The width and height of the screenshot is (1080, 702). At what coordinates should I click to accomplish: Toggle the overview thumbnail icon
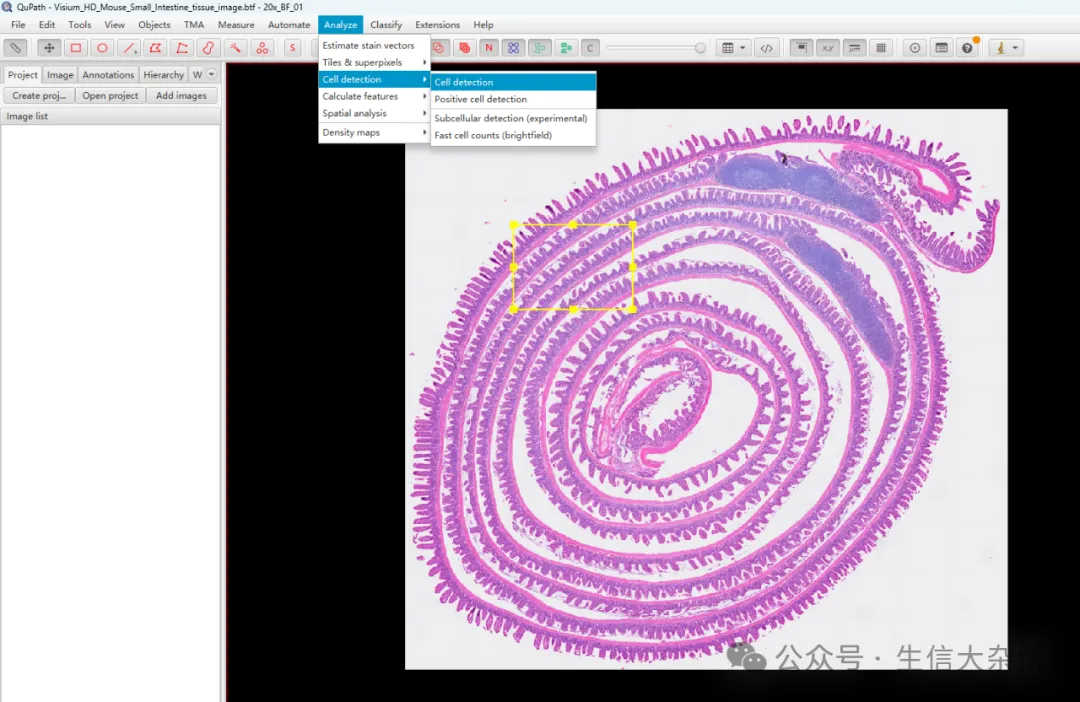click(800, 48)
